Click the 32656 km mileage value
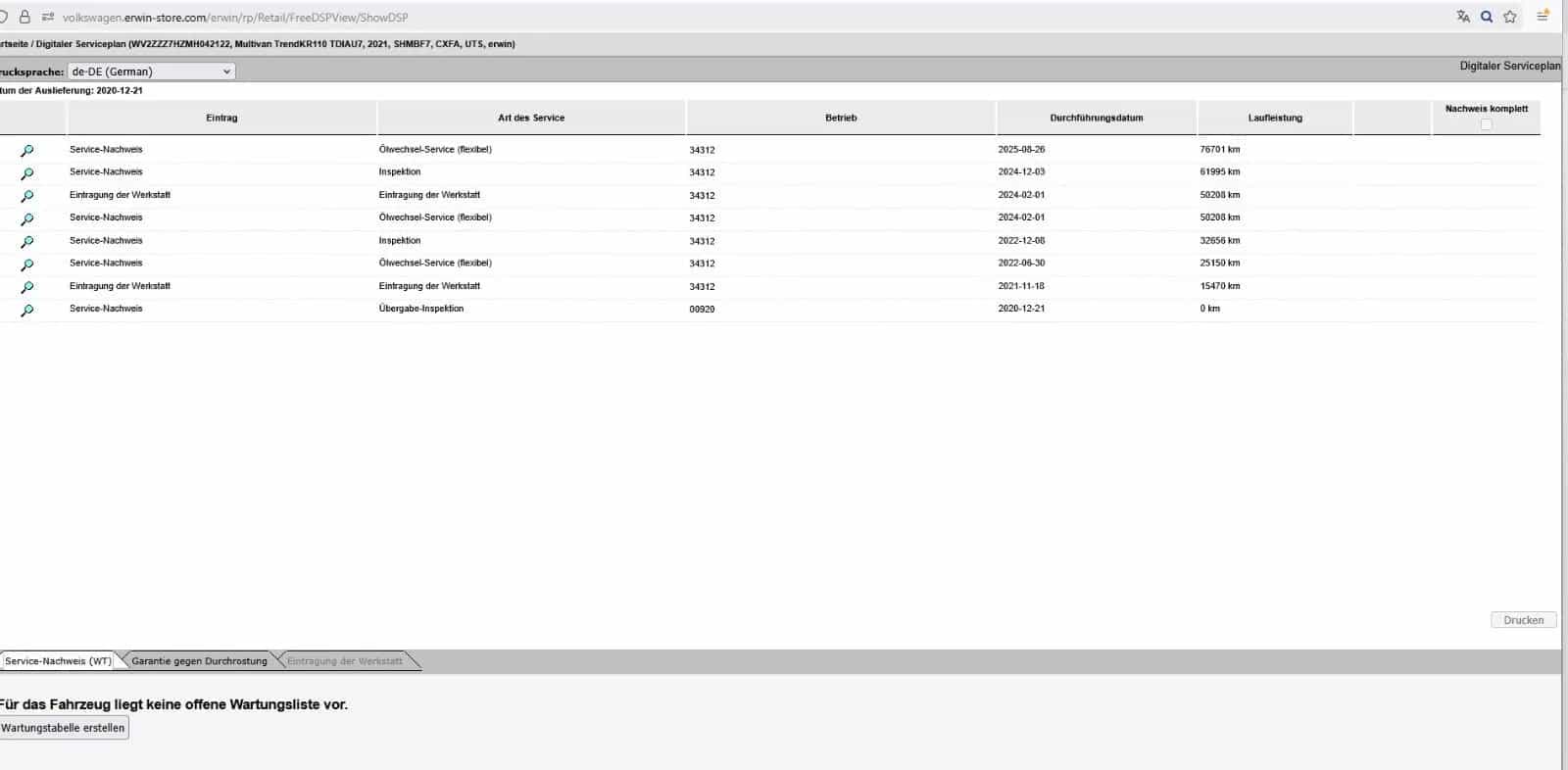The image size is (1568, 770). point(1220,241)
